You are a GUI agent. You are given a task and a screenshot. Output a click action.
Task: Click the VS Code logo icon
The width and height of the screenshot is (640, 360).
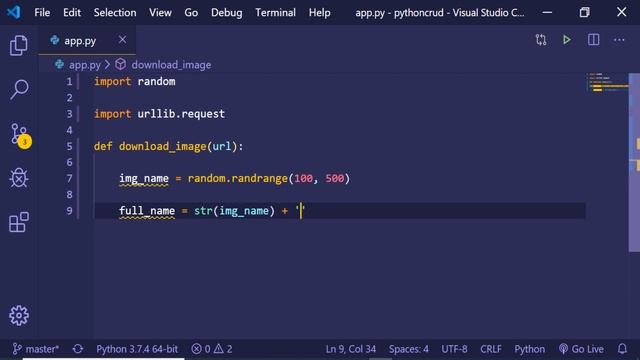click(x=13, y=12)
